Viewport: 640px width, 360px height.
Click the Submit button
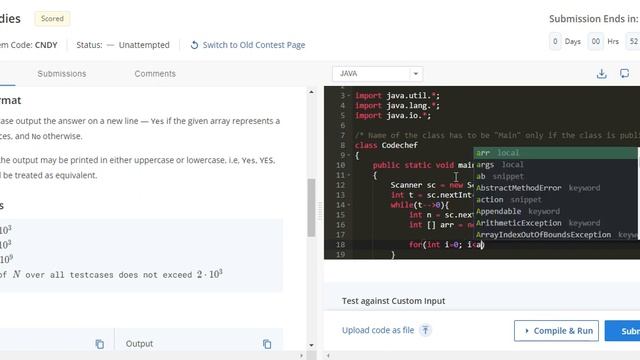click(623, 331)
